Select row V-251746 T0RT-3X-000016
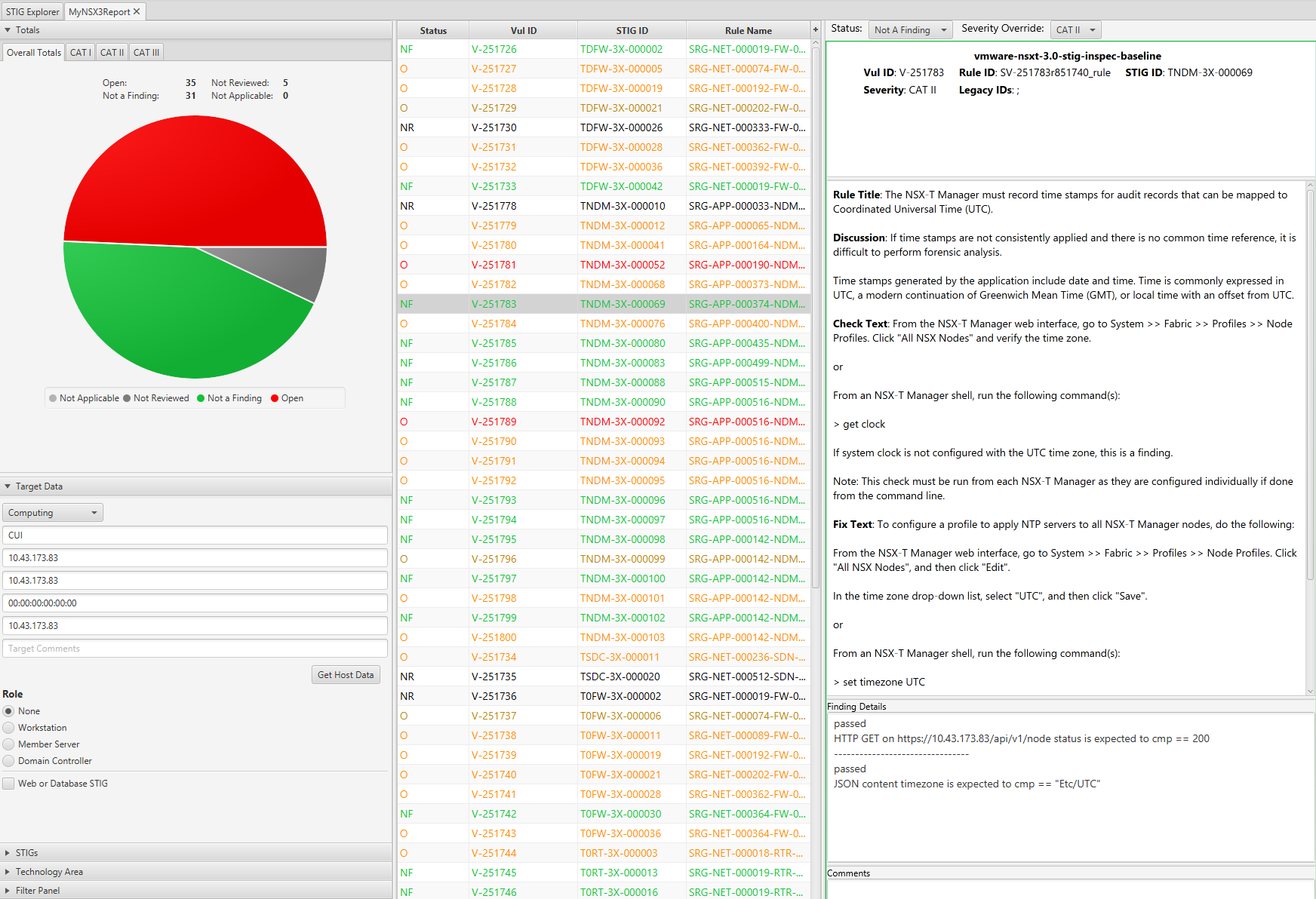The height and width of the screenshot is (899, 1316). (604, 892)
